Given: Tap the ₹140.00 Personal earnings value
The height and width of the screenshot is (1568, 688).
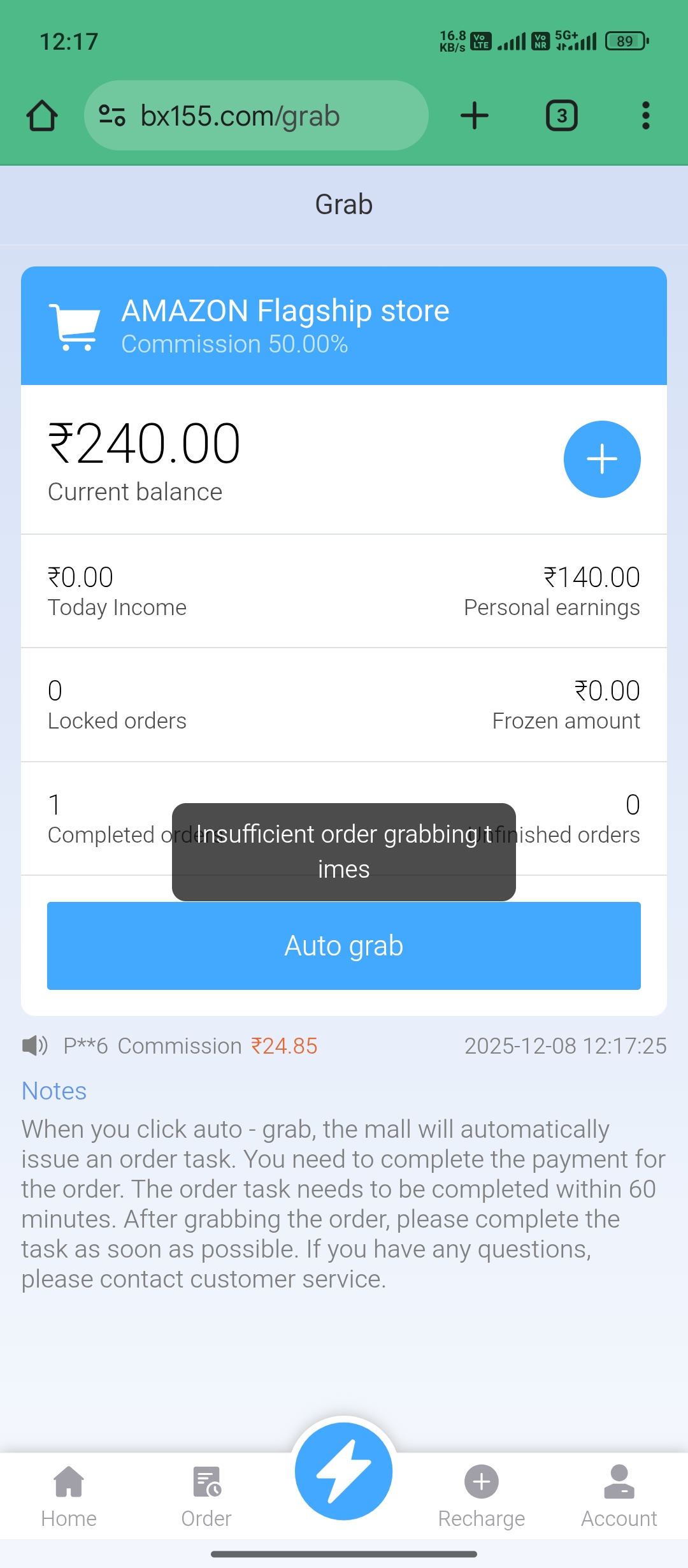Looking at the screenshot, I should [591, 577].
